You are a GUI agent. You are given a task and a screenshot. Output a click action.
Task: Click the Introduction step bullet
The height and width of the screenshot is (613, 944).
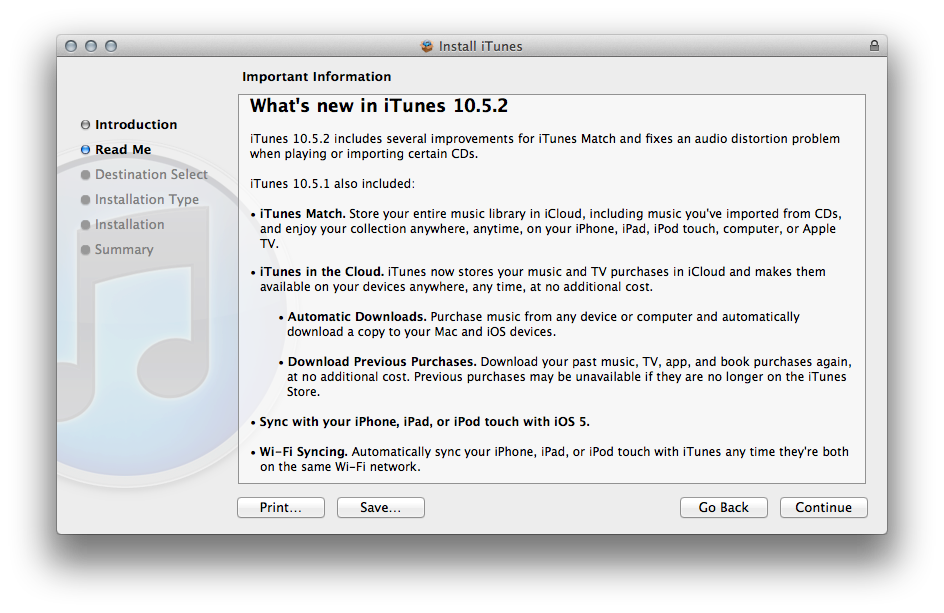point(85,125)
